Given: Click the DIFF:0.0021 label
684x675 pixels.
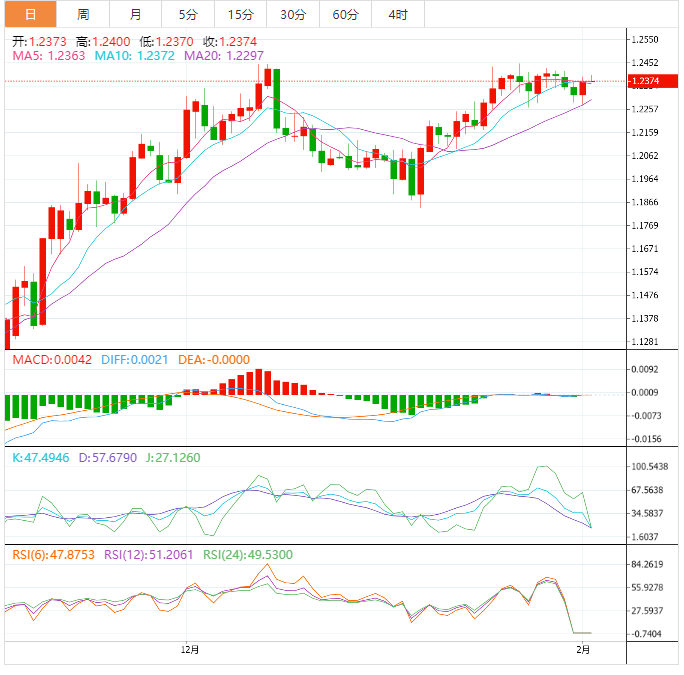Looking at the screenshot, I should [134, 360].
